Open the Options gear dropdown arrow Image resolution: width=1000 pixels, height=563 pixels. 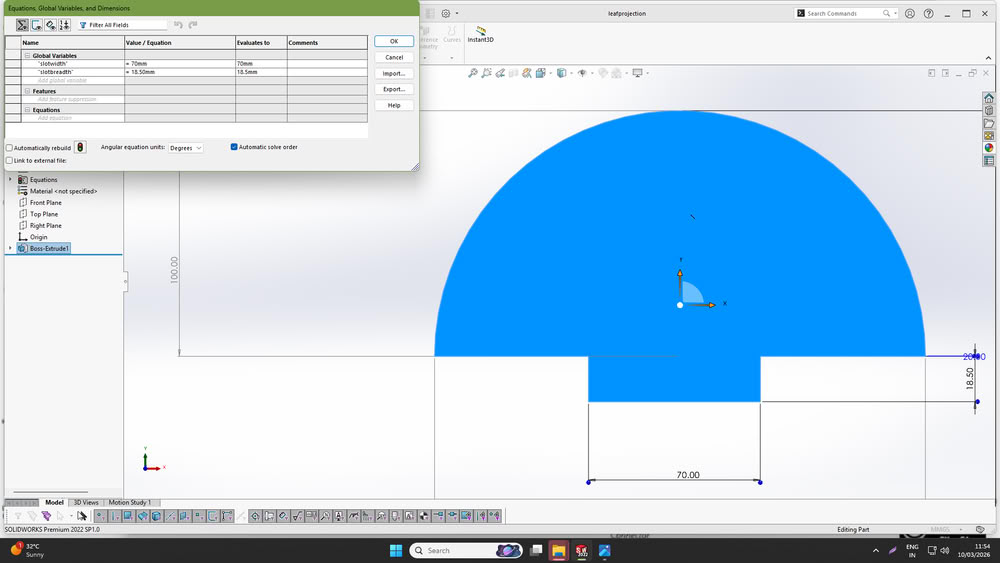457,13
